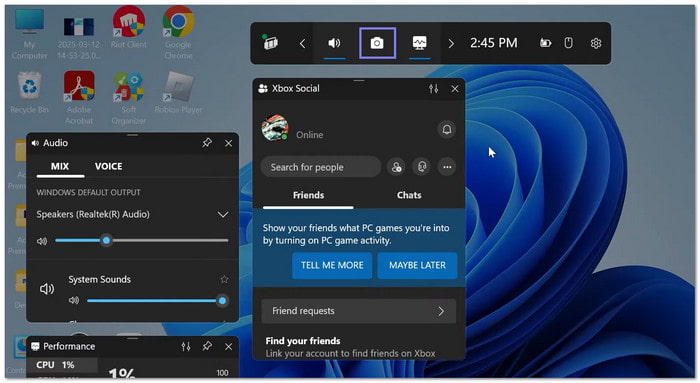
Task: Click the Xbox Social title people icon
Action: pos(263,88)
